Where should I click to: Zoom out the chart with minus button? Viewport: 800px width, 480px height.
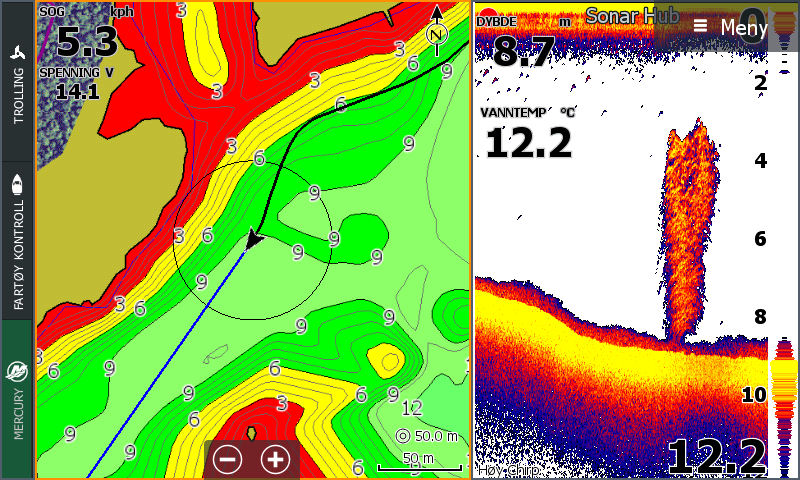pos(228,460)
